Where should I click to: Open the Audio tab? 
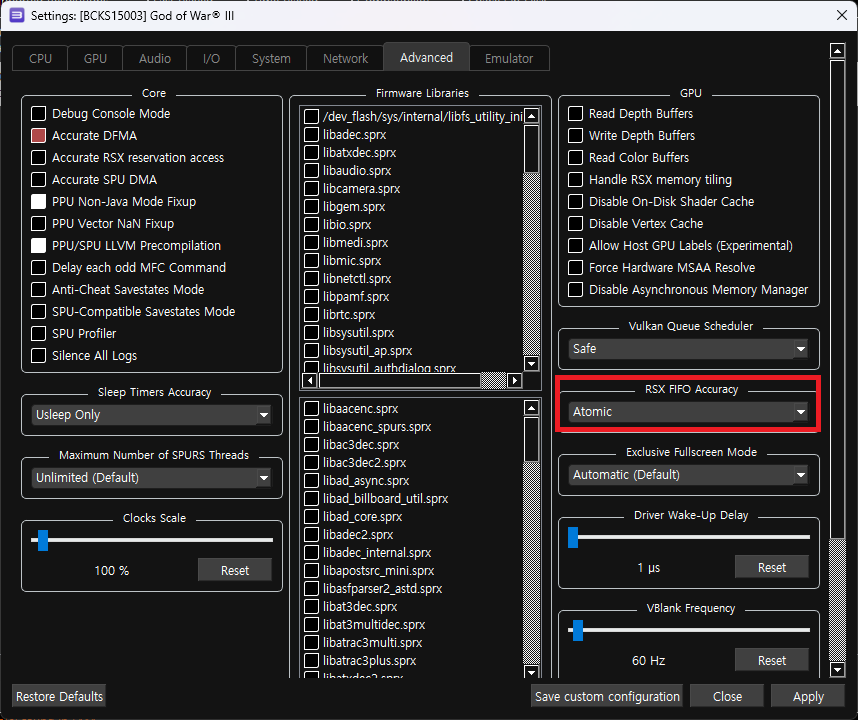tap(155, 59)
